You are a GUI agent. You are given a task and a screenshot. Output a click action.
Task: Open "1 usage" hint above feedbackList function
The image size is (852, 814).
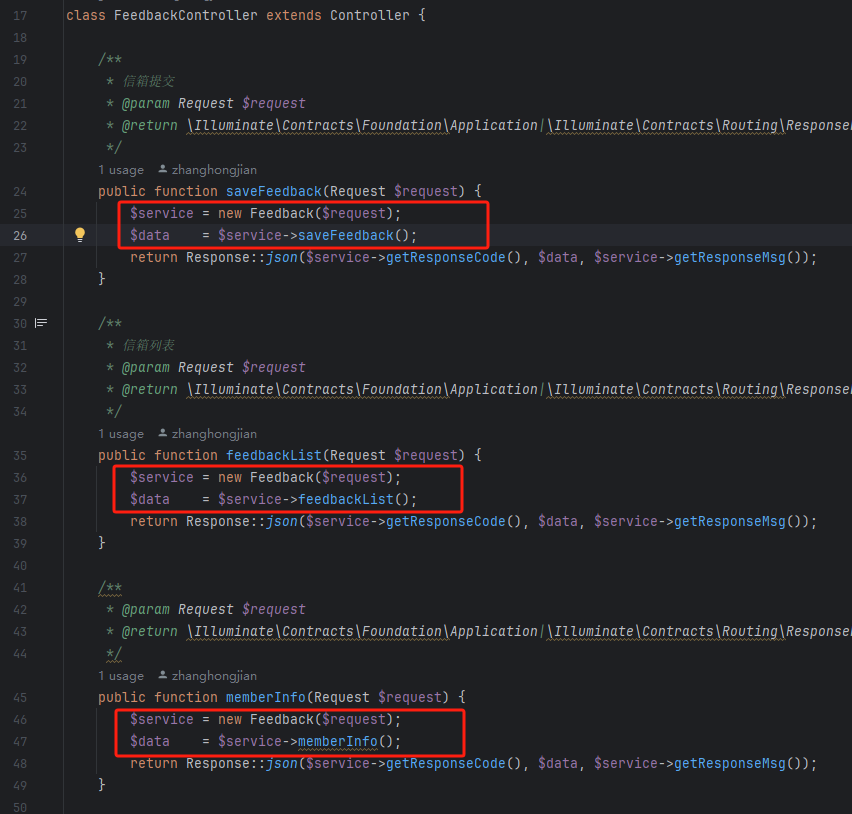point(121,434)
